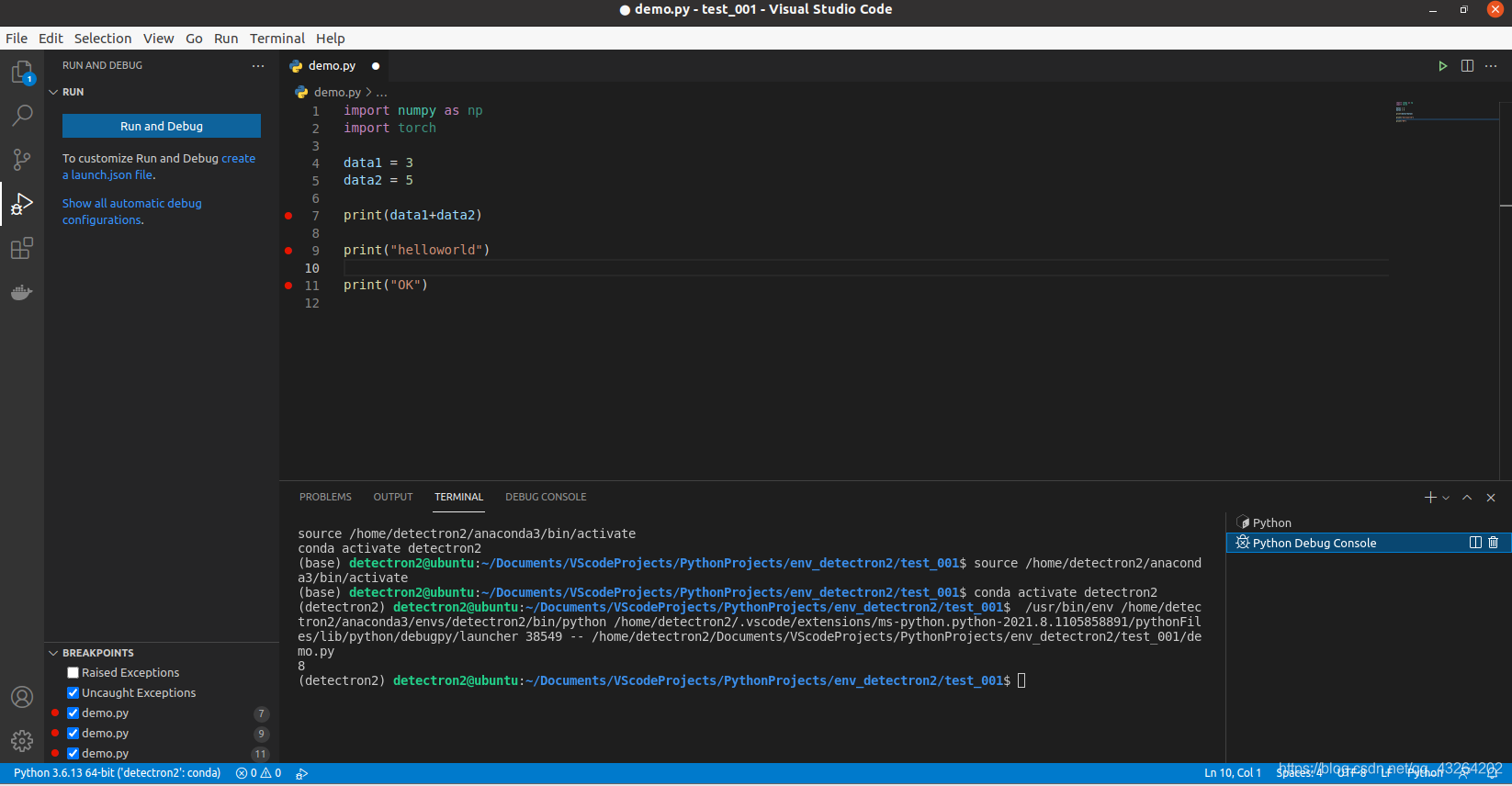Open editor More Actions ellipsis
This screenshot has width=1512, height=786.
[x=1491, y=66]
